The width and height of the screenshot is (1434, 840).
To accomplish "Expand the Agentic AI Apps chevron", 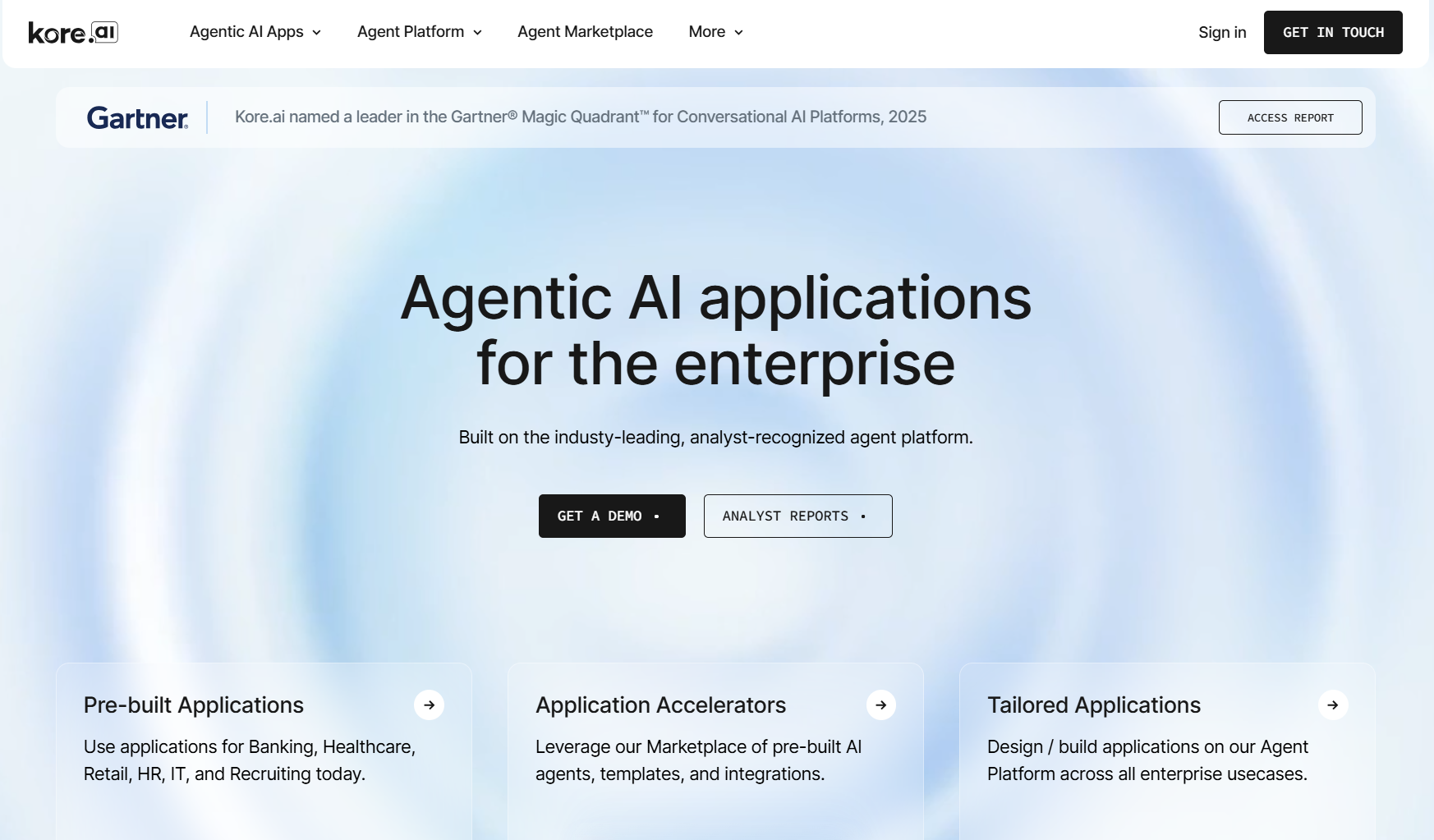I will pos(316,33).
